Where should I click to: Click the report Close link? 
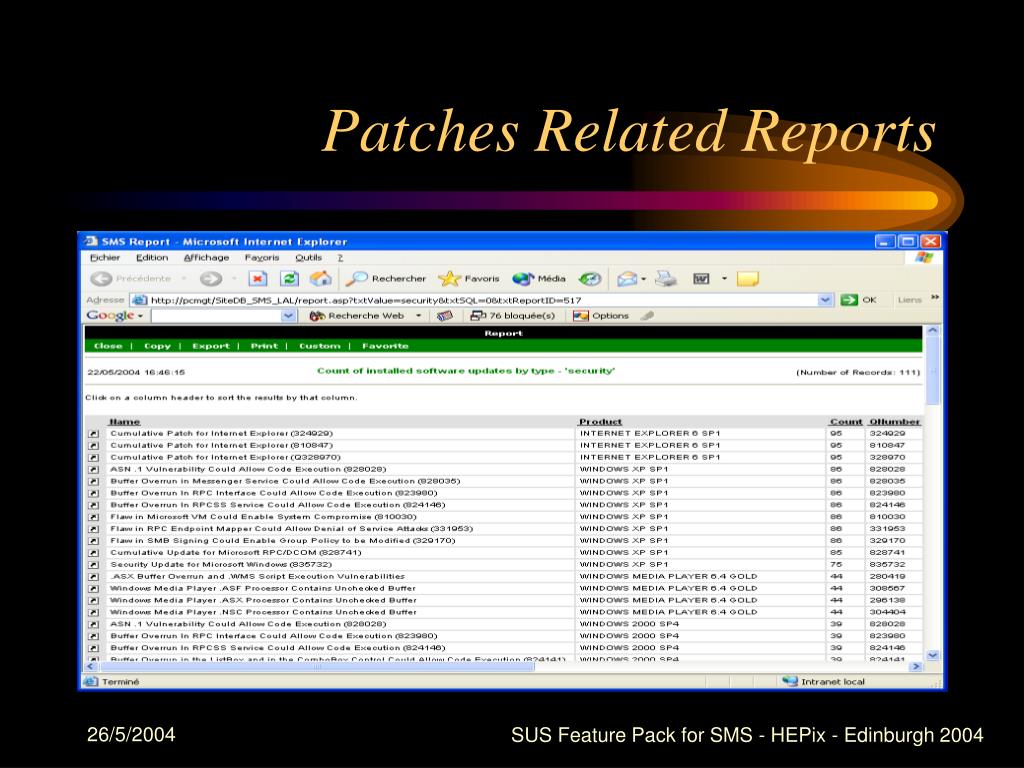click(x=108, y=346)
